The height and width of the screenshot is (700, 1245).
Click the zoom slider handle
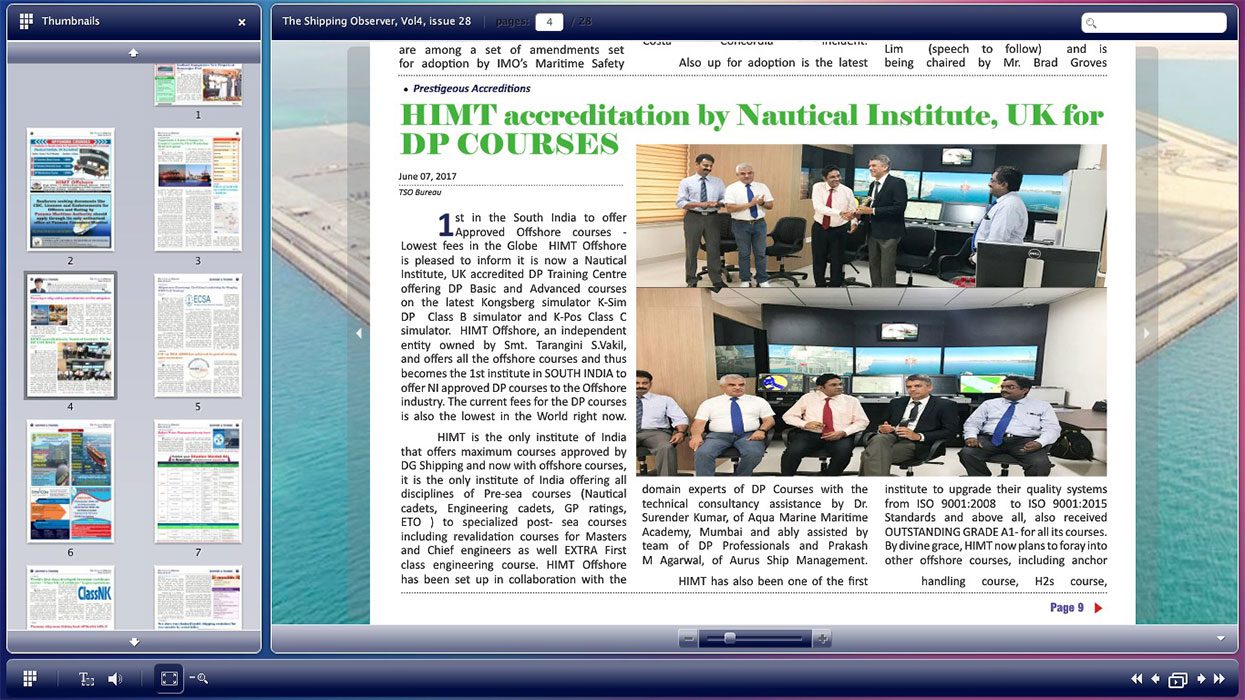730,638
